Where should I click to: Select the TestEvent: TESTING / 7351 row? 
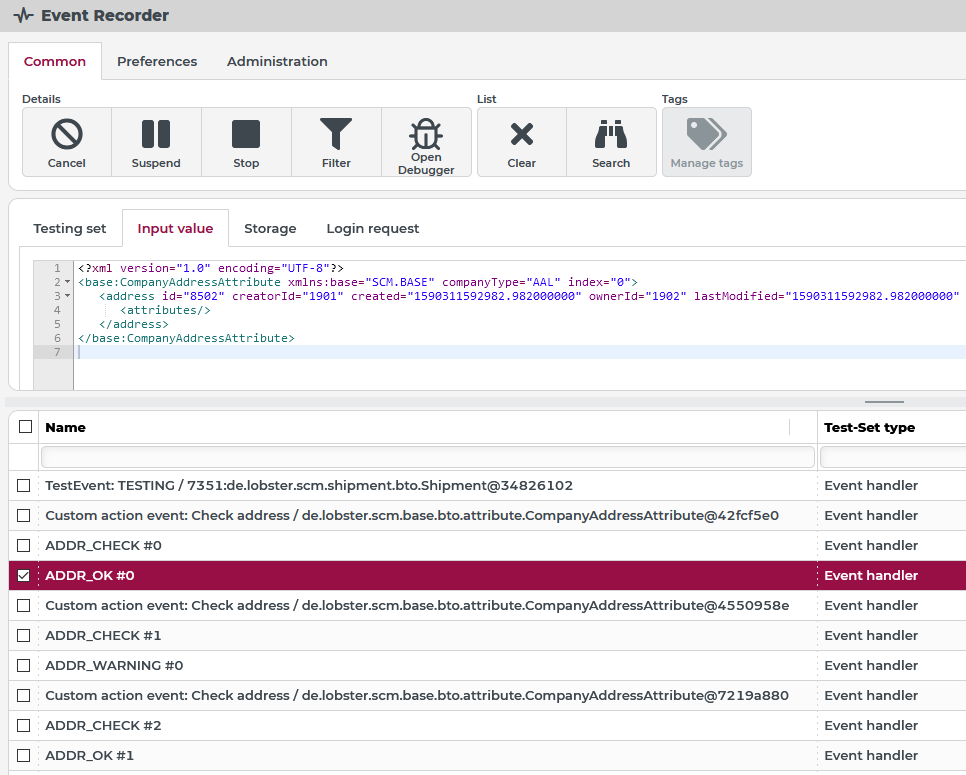(309, 485)
